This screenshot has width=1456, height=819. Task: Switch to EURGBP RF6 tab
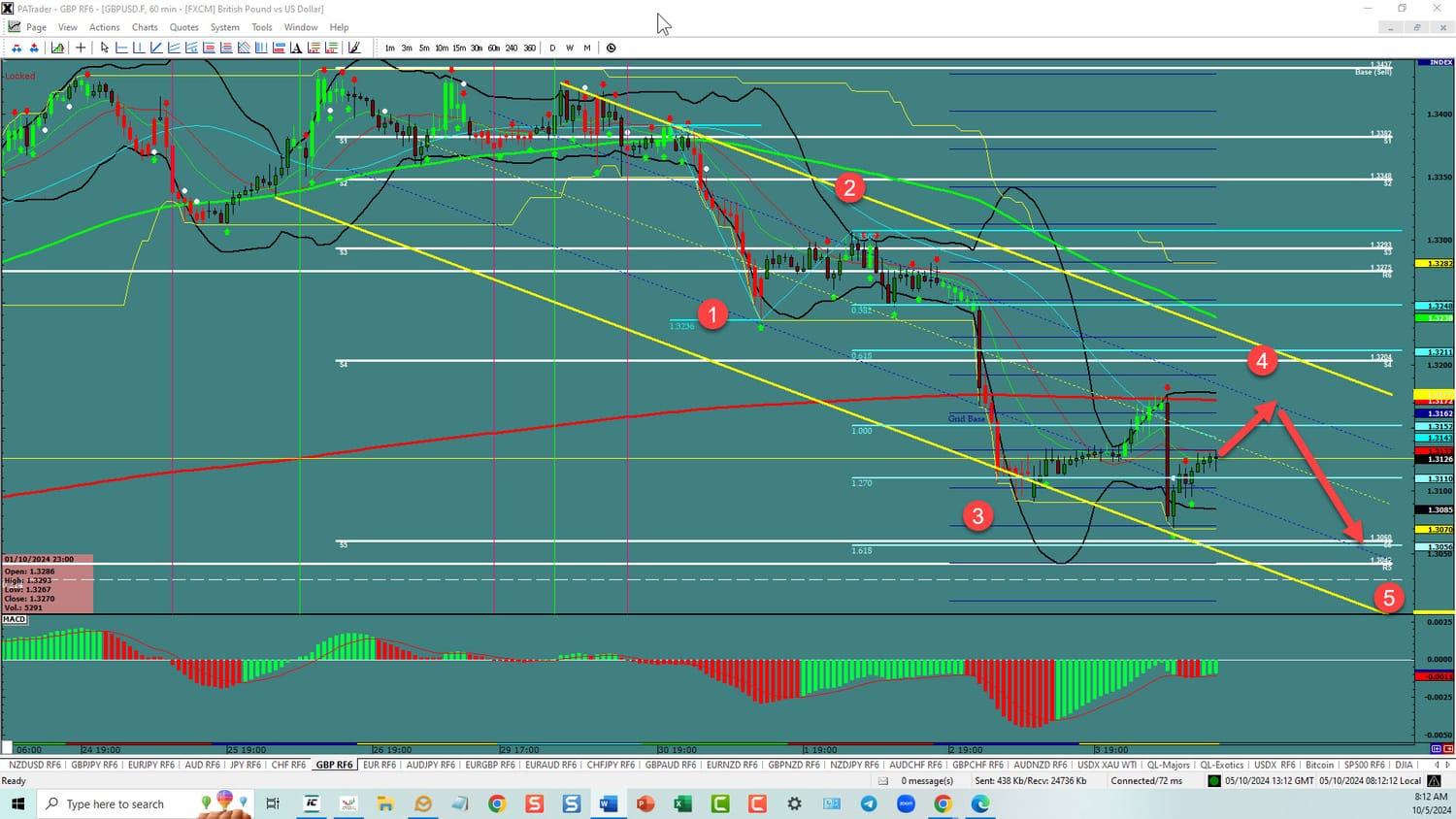(490, 765)
